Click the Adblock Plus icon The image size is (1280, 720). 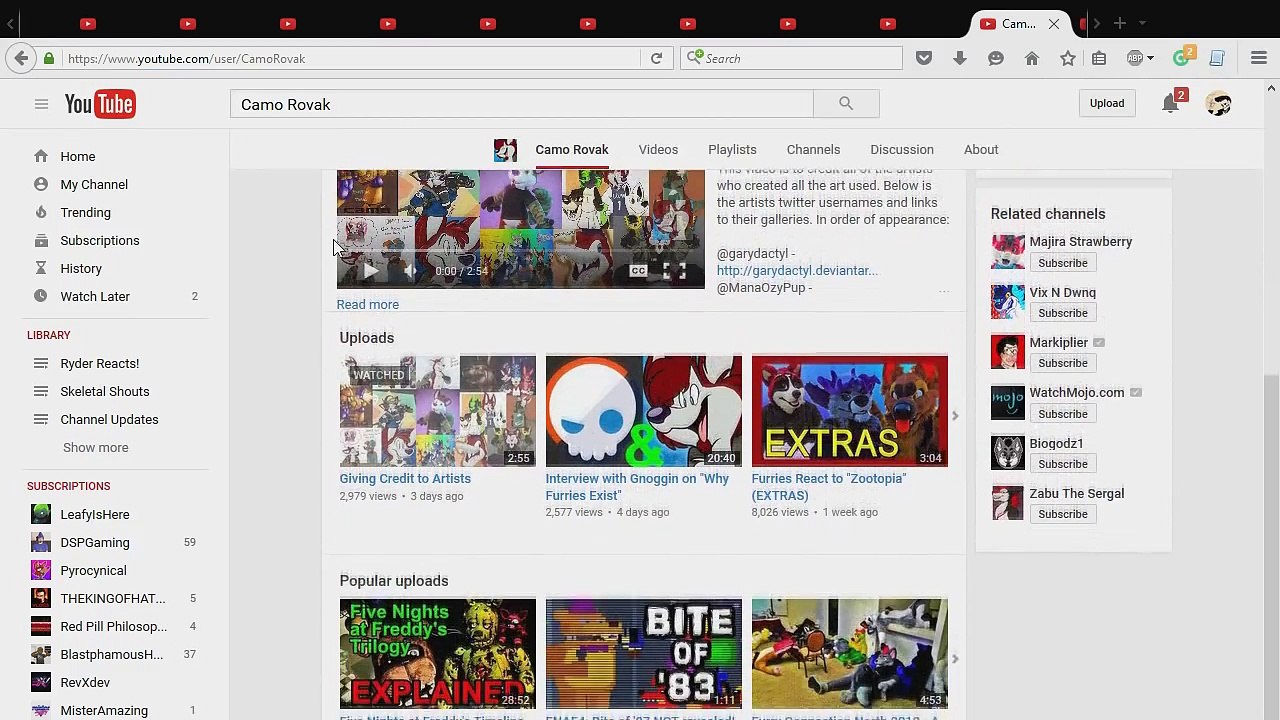pos(1134,58)
